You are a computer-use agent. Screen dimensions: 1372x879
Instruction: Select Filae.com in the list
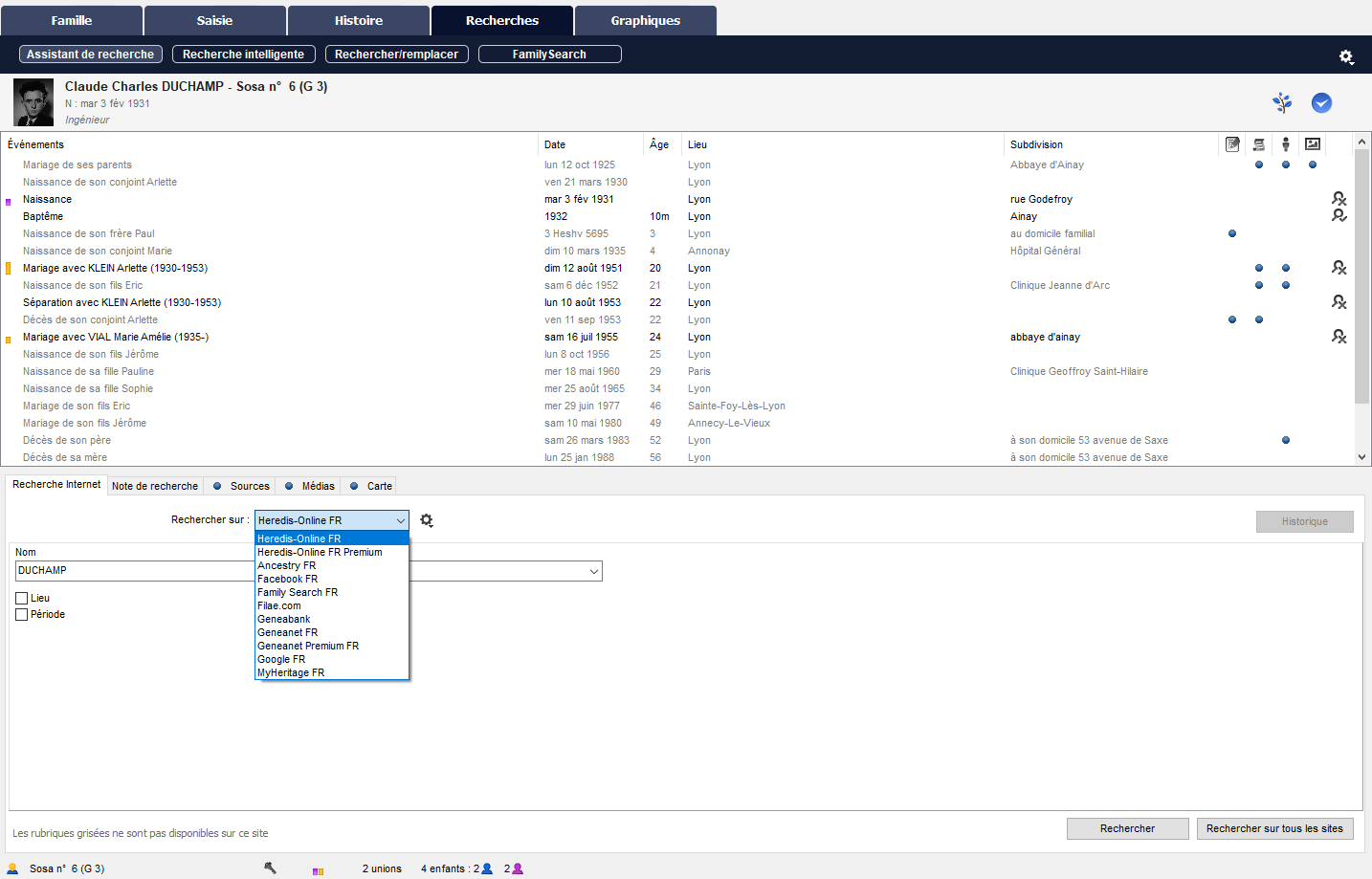[x=332, y=605]
